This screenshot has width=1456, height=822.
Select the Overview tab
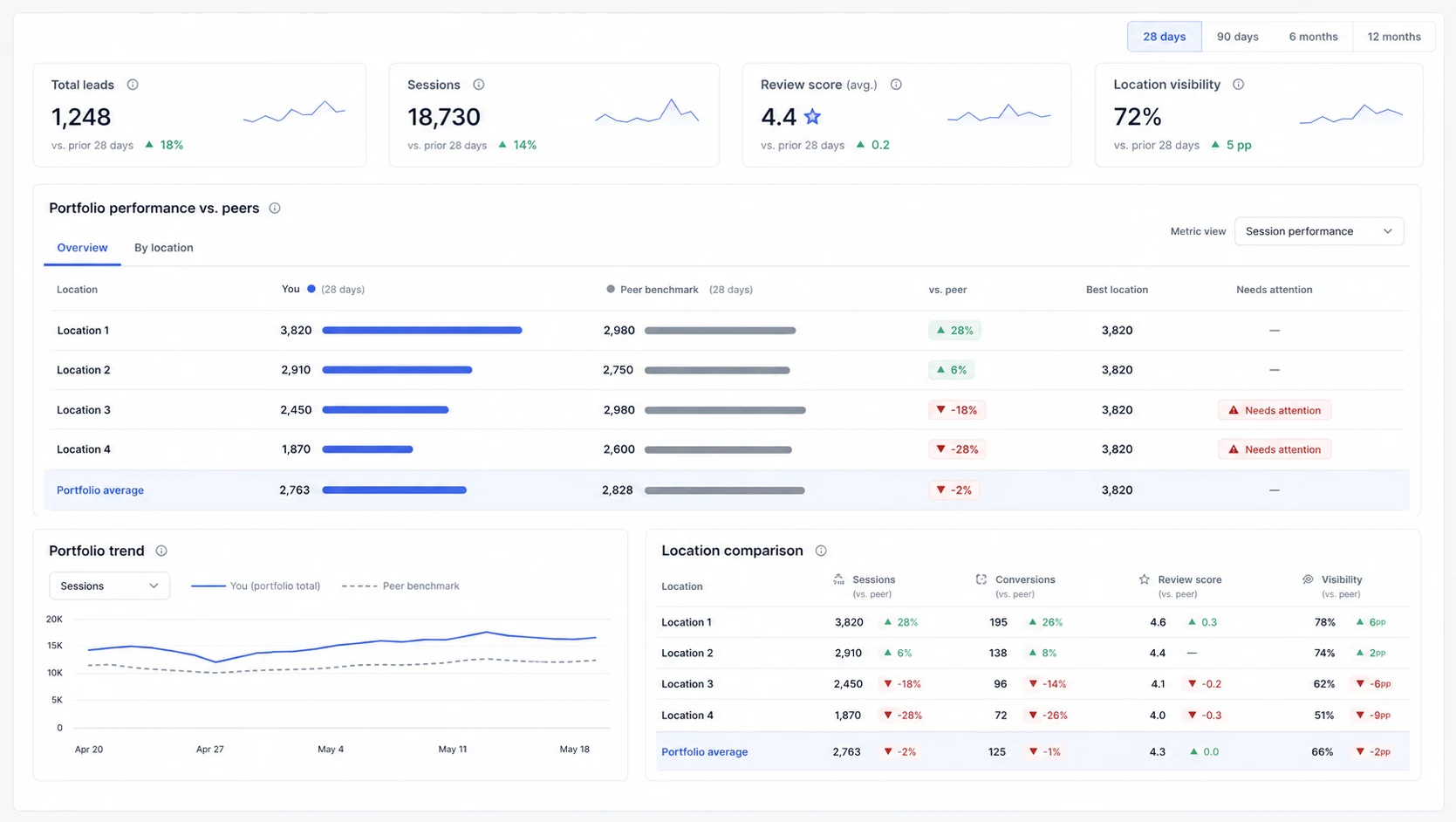click(x=82, y=248)
